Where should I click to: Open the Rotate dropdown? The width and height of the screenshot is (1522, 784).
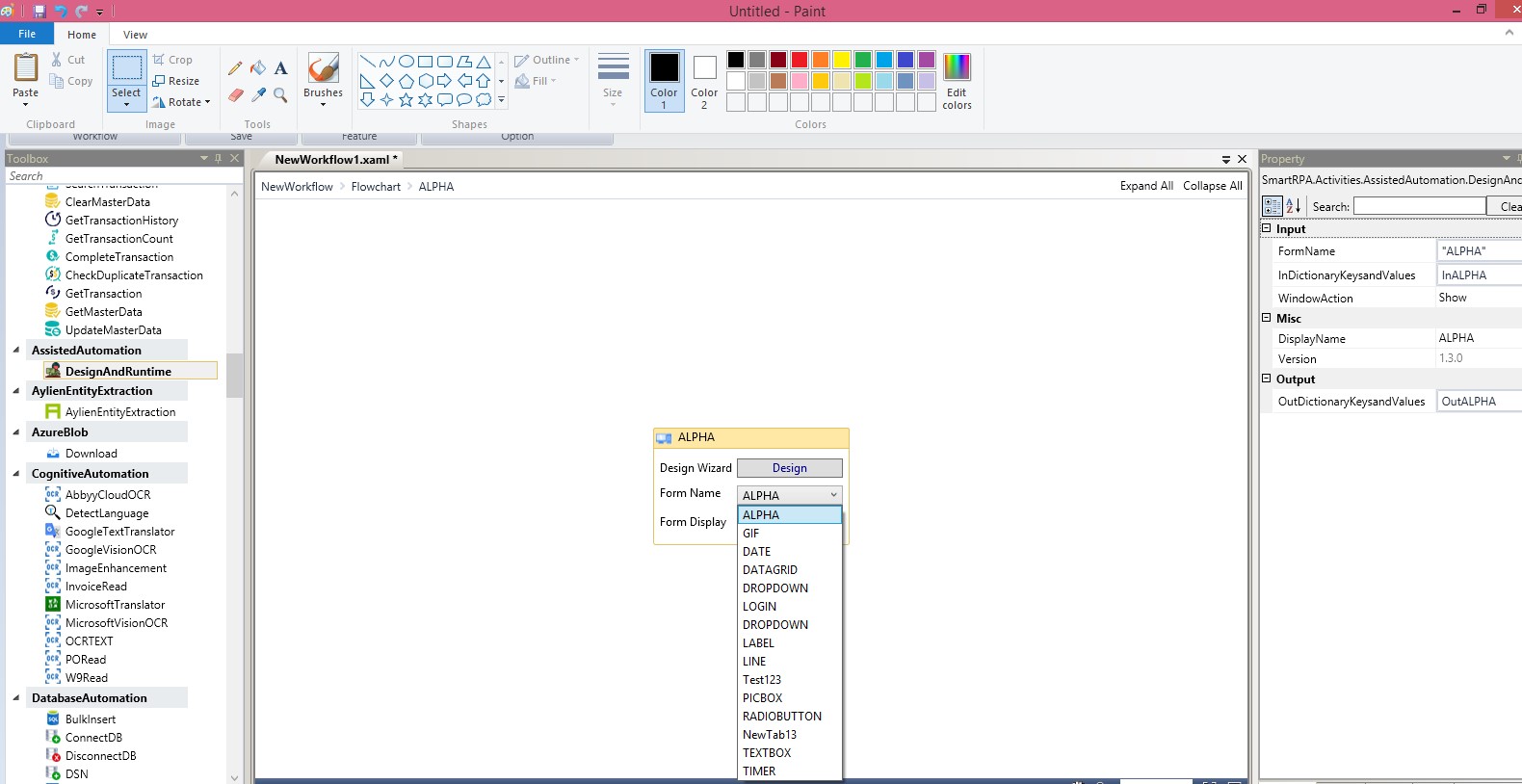point(185,102)
